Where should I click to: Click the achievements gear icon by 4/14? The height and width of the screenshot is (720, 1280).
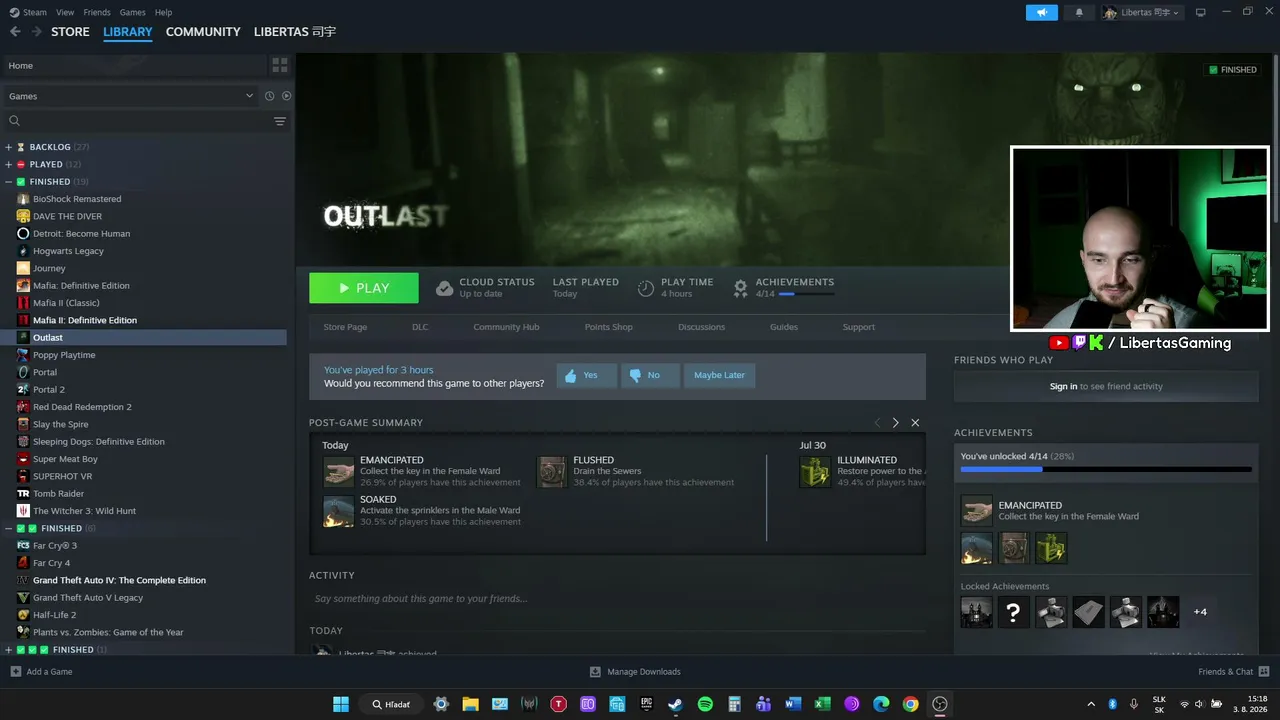pos(740,288)
